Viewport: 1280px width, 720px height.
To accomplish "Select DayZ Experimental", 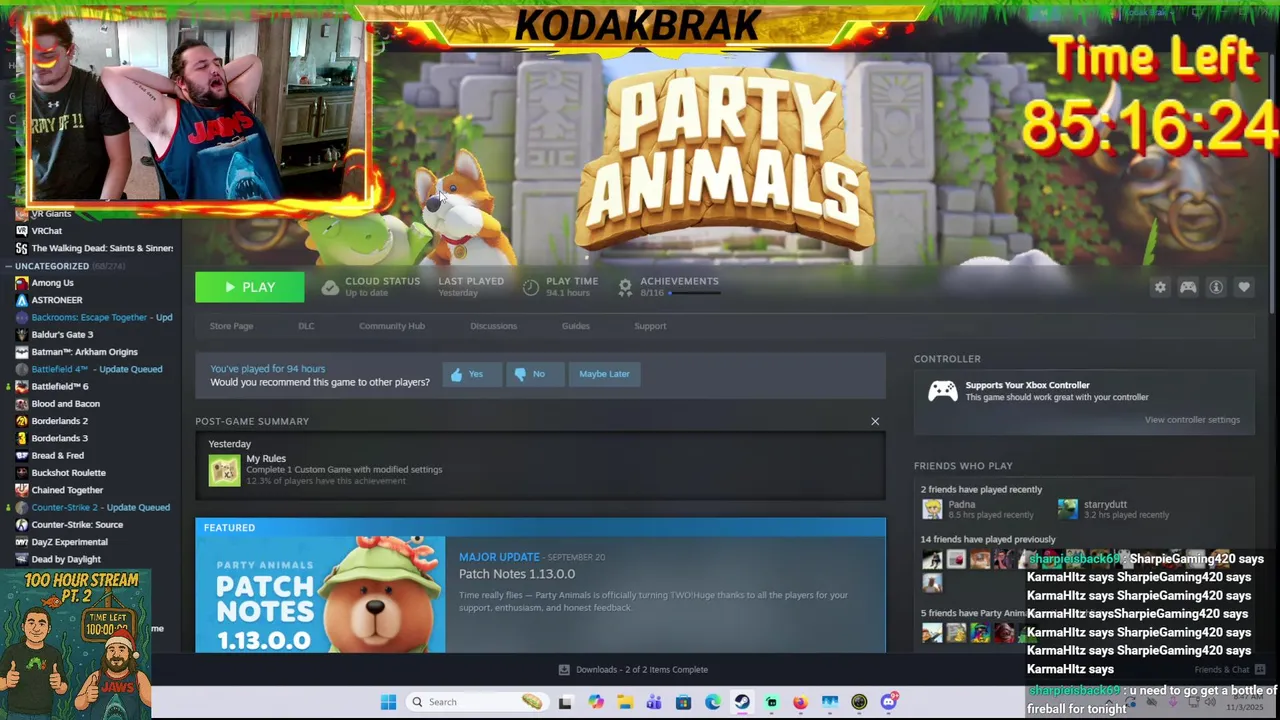I will (69, 542).
